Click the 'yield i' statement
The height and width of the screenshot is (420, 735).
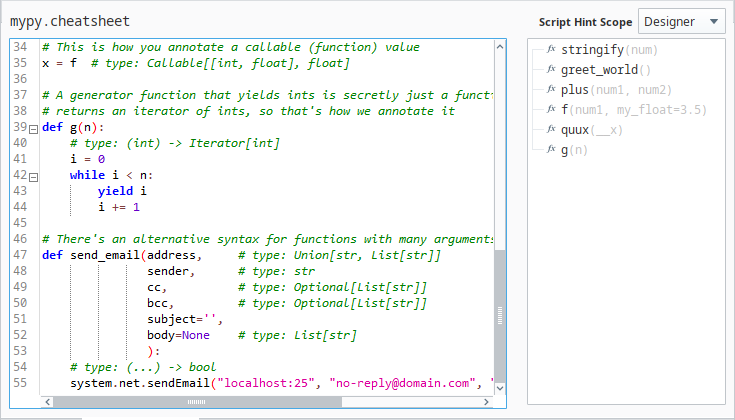coord(122,191)
